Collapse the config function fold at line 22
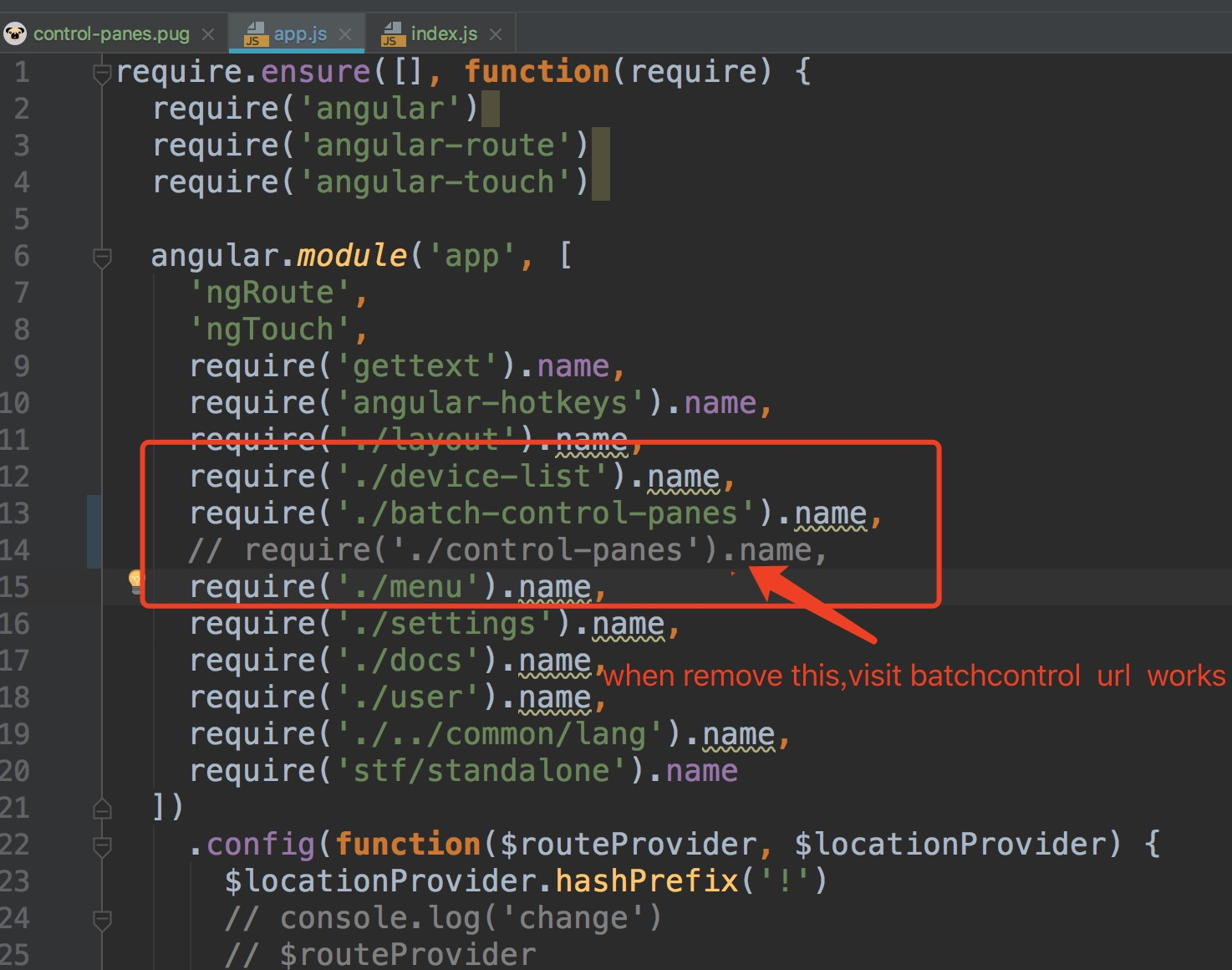Image resolution: width=1232 pixels, height=970 pixels. pyautogui.click(x=101, y=845)
